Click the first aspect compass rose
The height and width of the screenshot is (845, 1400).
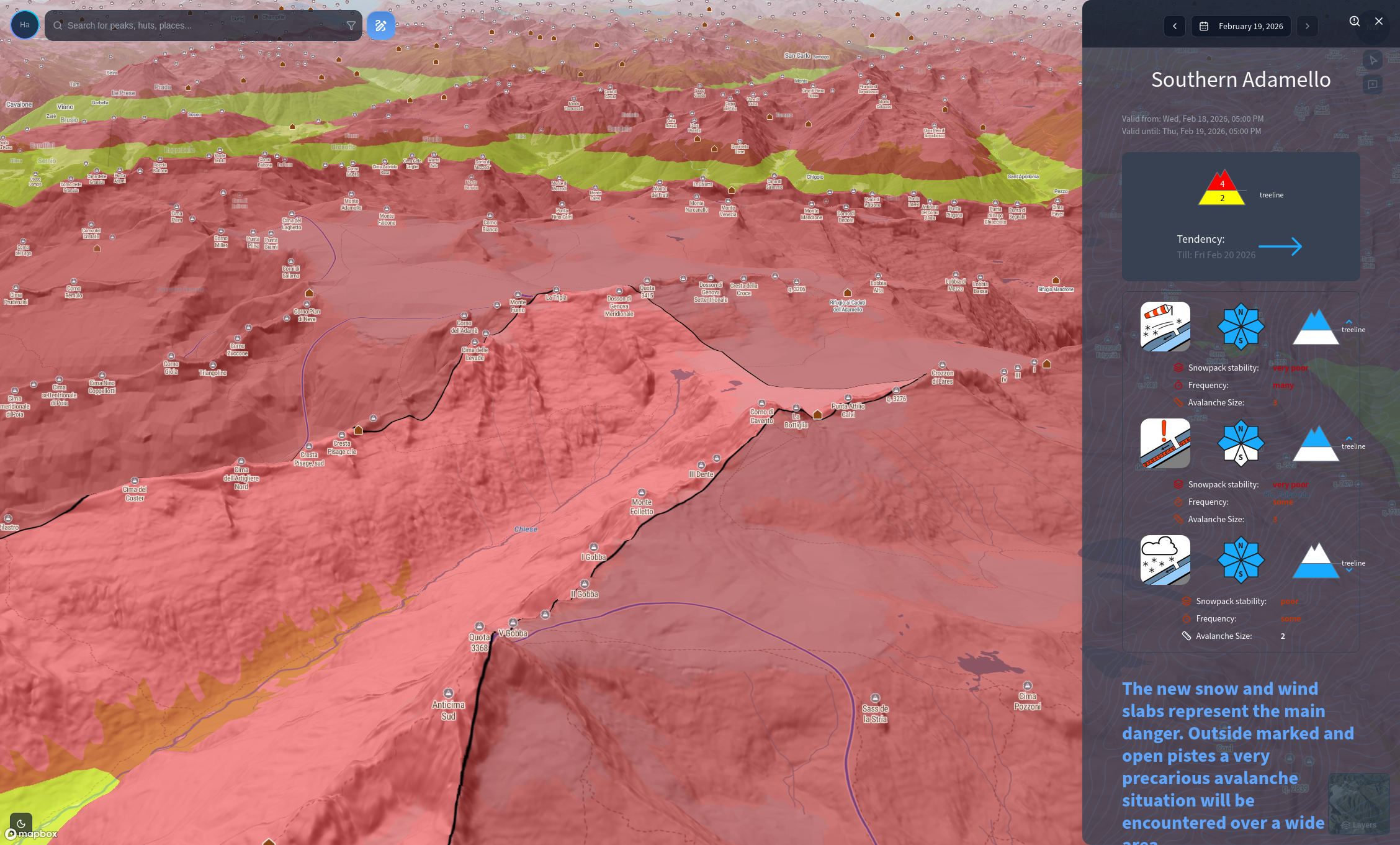1241,327
